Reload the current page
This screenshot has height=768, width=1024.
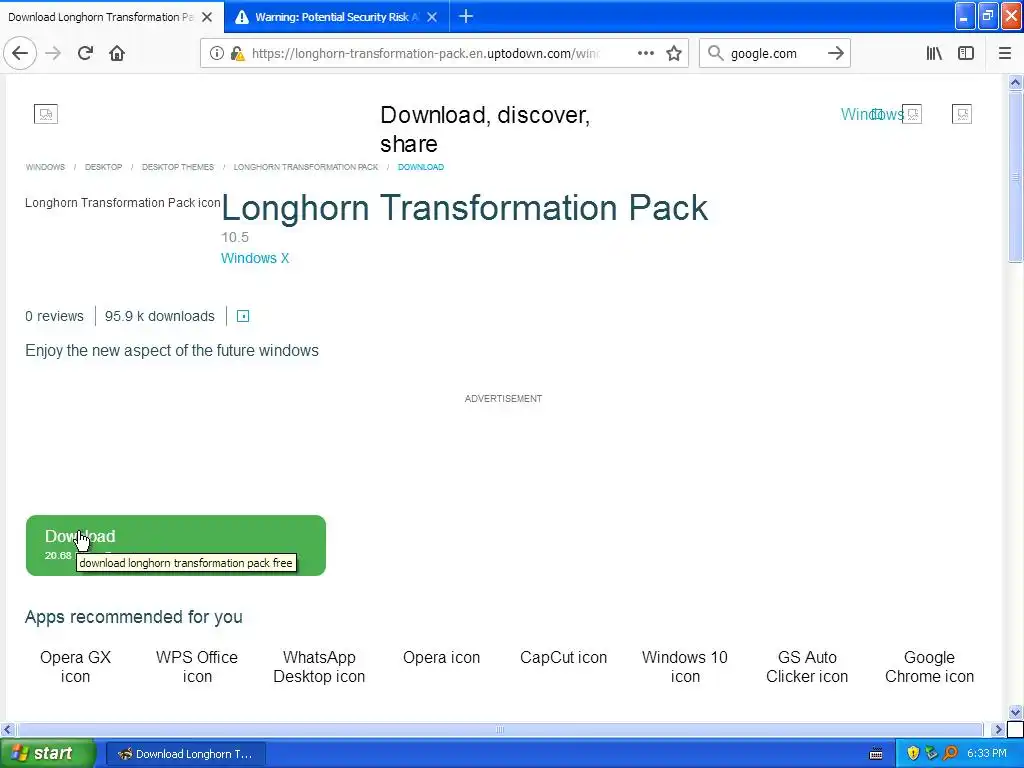85,53
